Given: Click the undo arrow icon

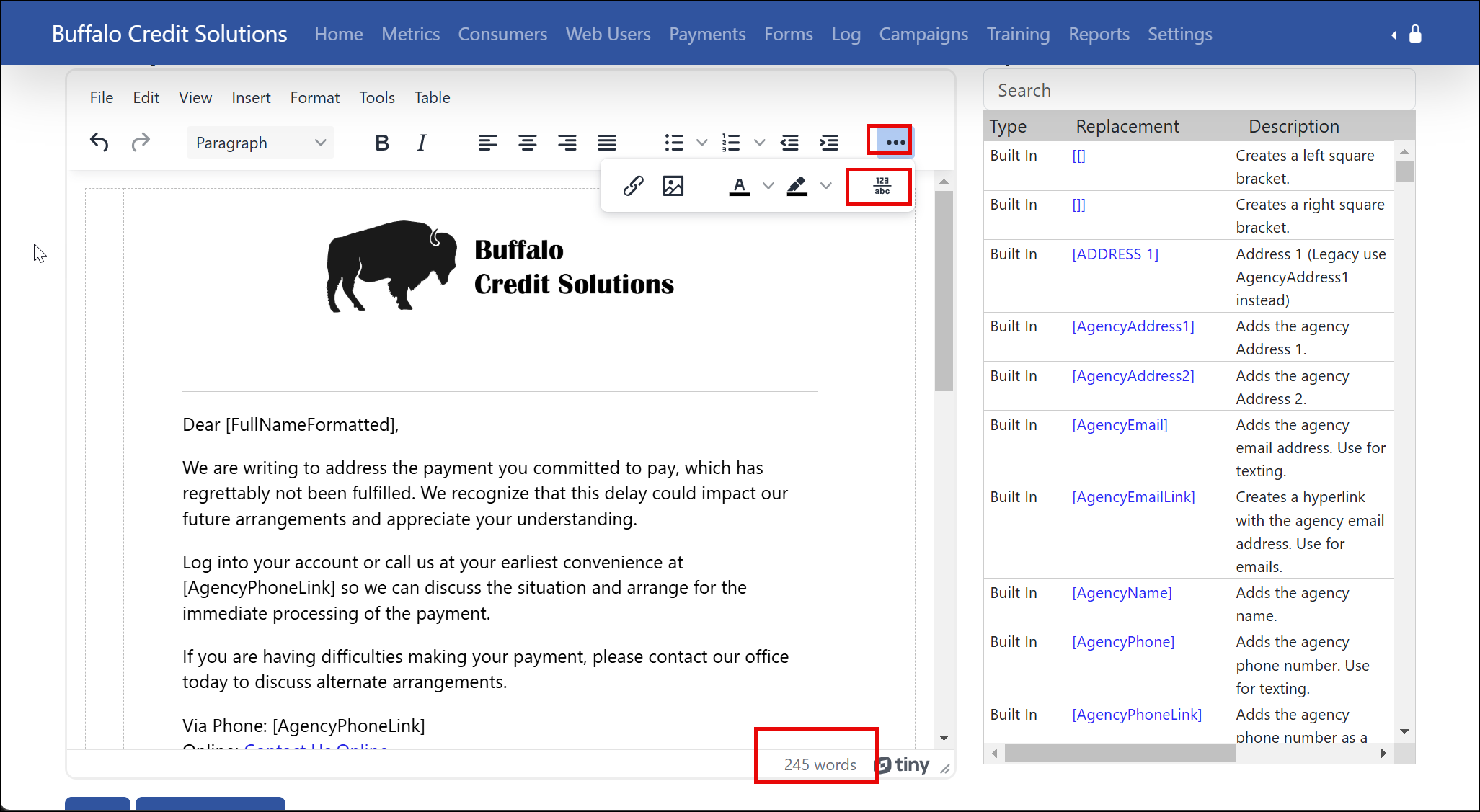Looking at the screenshot, I should click(x=99, y=143).
